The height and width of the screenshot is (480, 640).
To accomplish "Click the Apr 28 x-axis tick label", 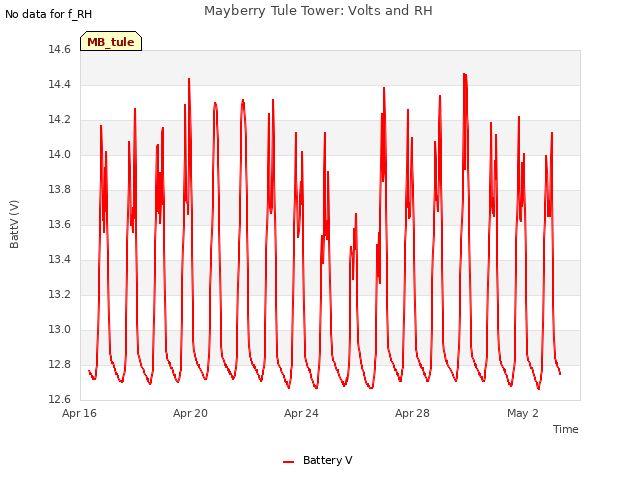I will point(412,413).
